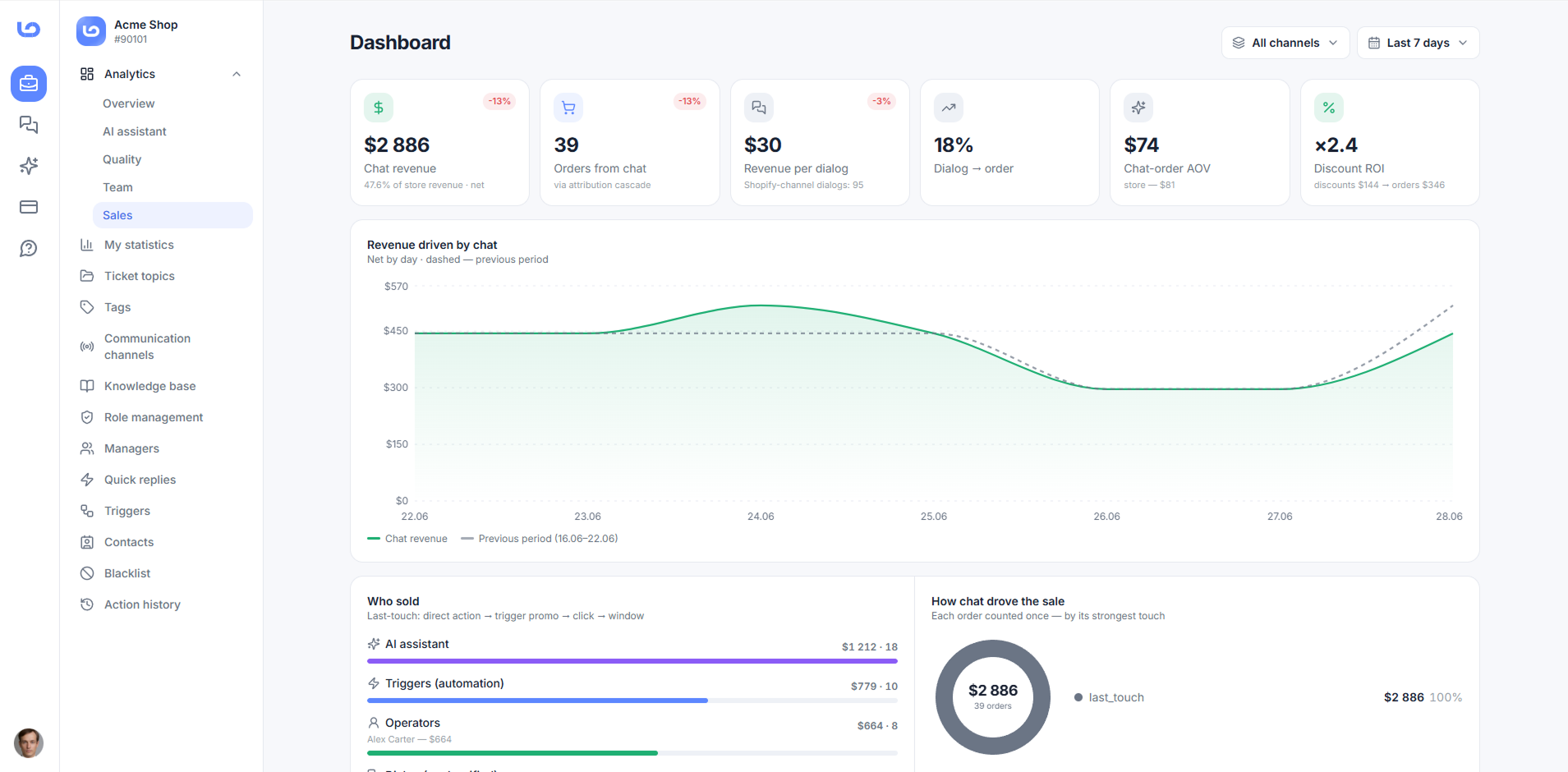This screenshot has width=1568, height=772.
Task: Open Knowledge base
Action: click(150, 386)
